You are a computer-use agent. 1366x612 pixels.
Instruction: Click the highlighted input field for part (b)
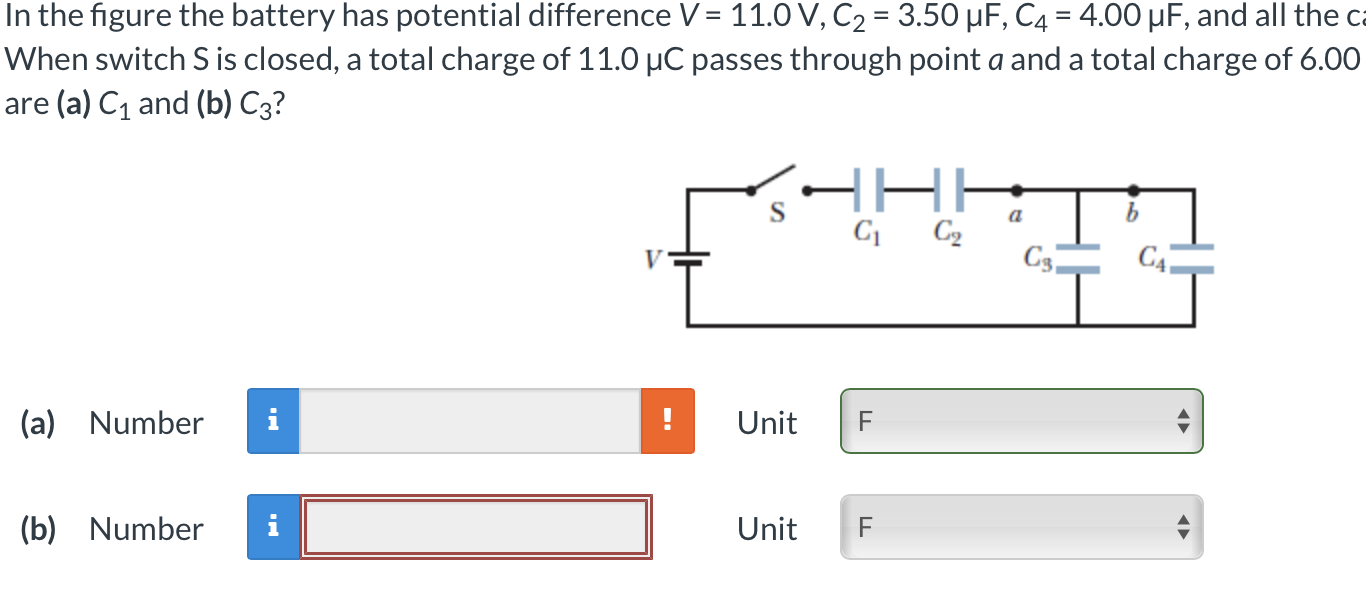click(478, 528)
